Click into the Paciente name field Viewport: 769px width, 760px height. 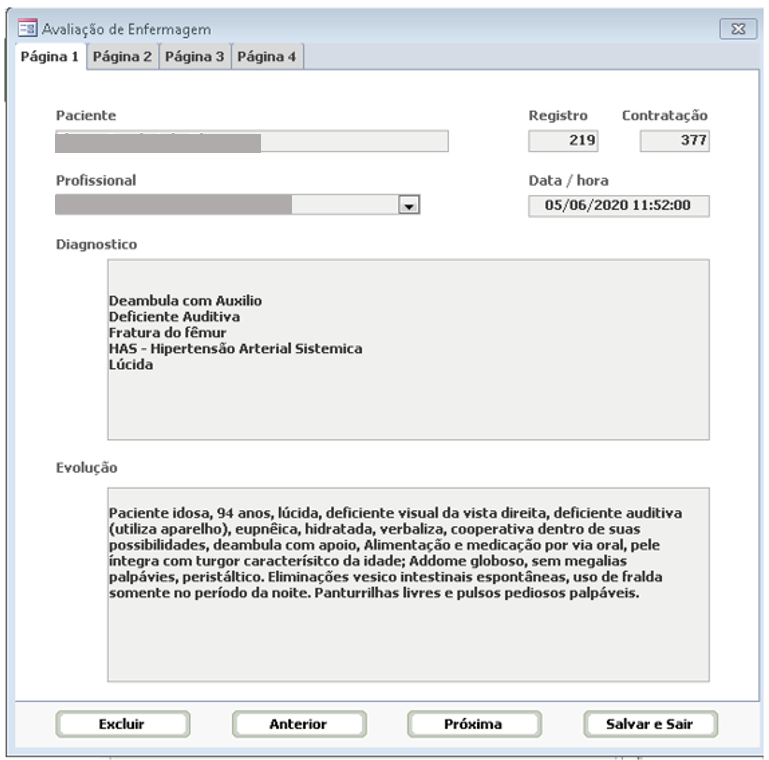(x=251, y=142)
